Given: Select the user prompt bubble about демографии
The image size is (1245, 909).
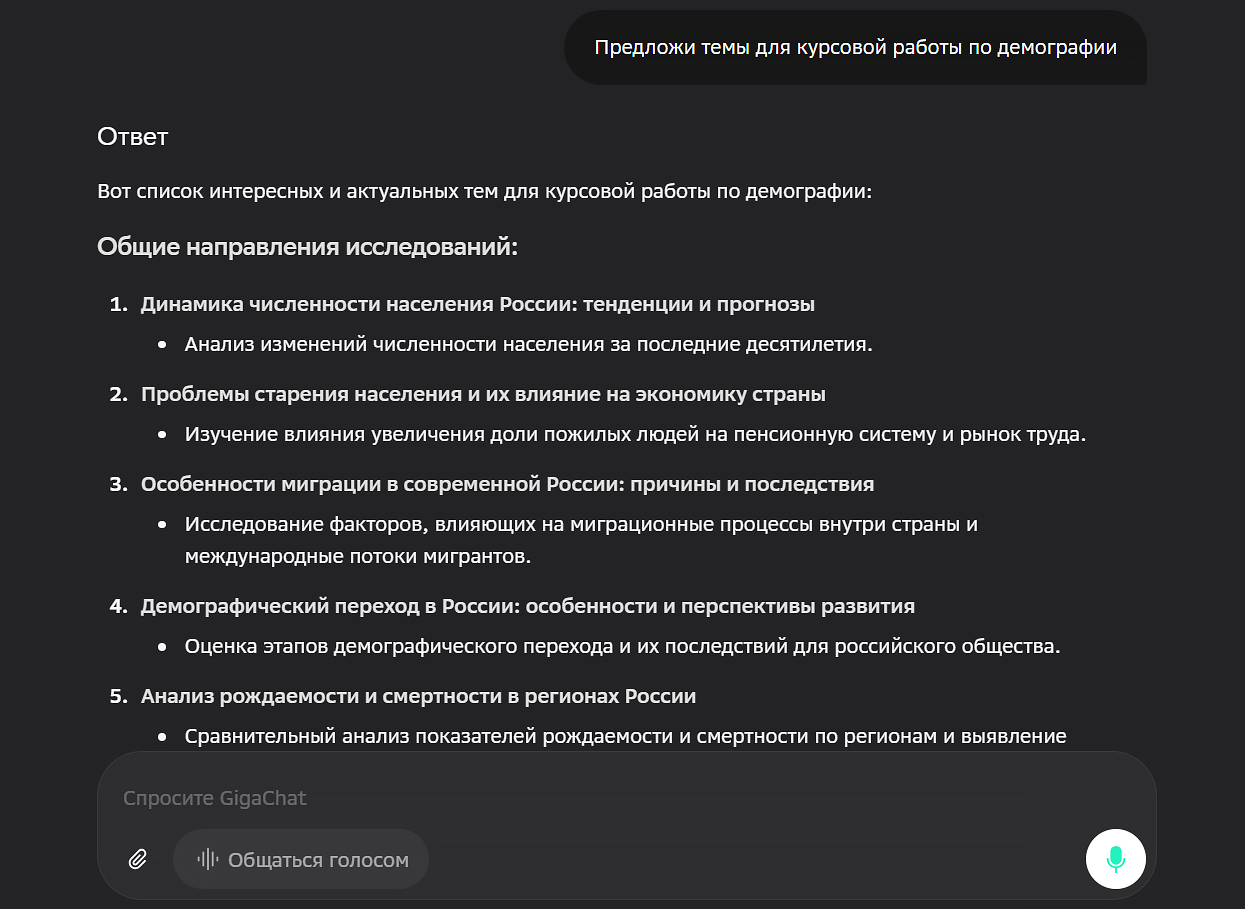Looking at the screenshot, I should [855, 46].
